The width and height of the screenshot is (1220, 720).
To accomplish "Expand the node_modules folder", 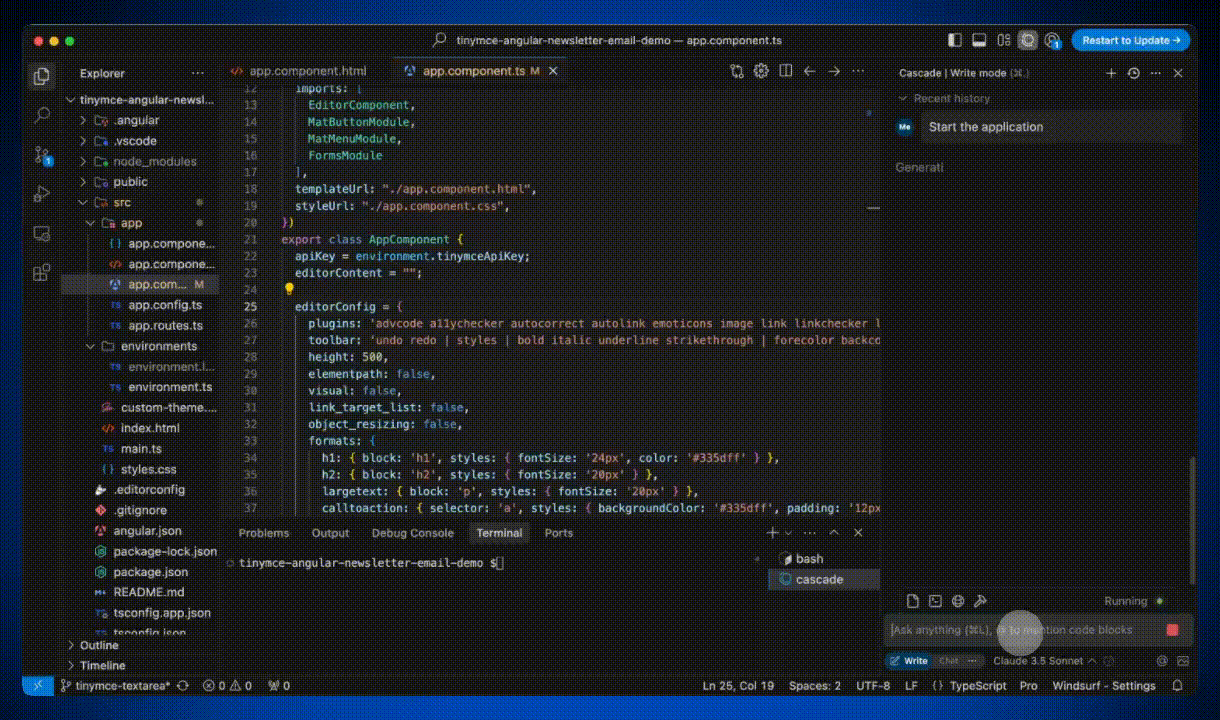I will tap(154, 161).
